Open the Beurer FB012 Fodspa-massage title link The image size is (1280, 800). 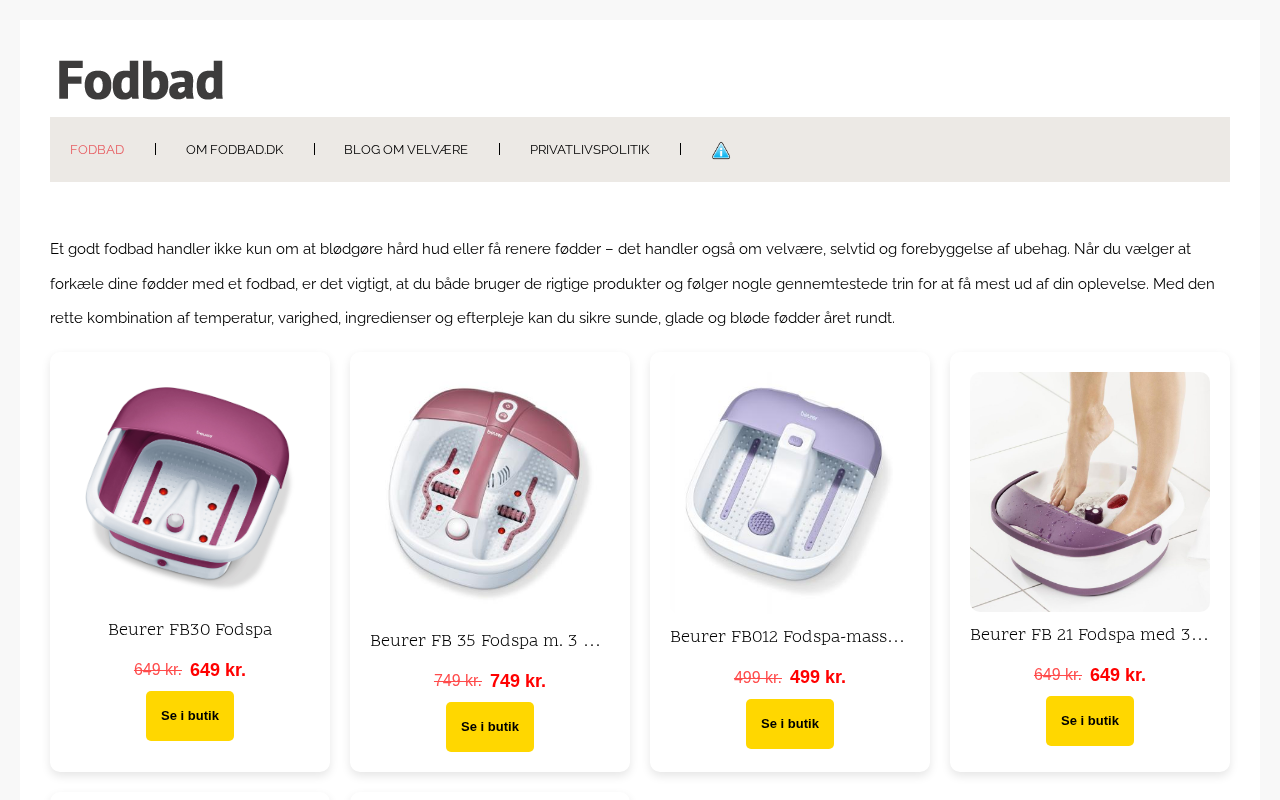click(x=787, y=637)
